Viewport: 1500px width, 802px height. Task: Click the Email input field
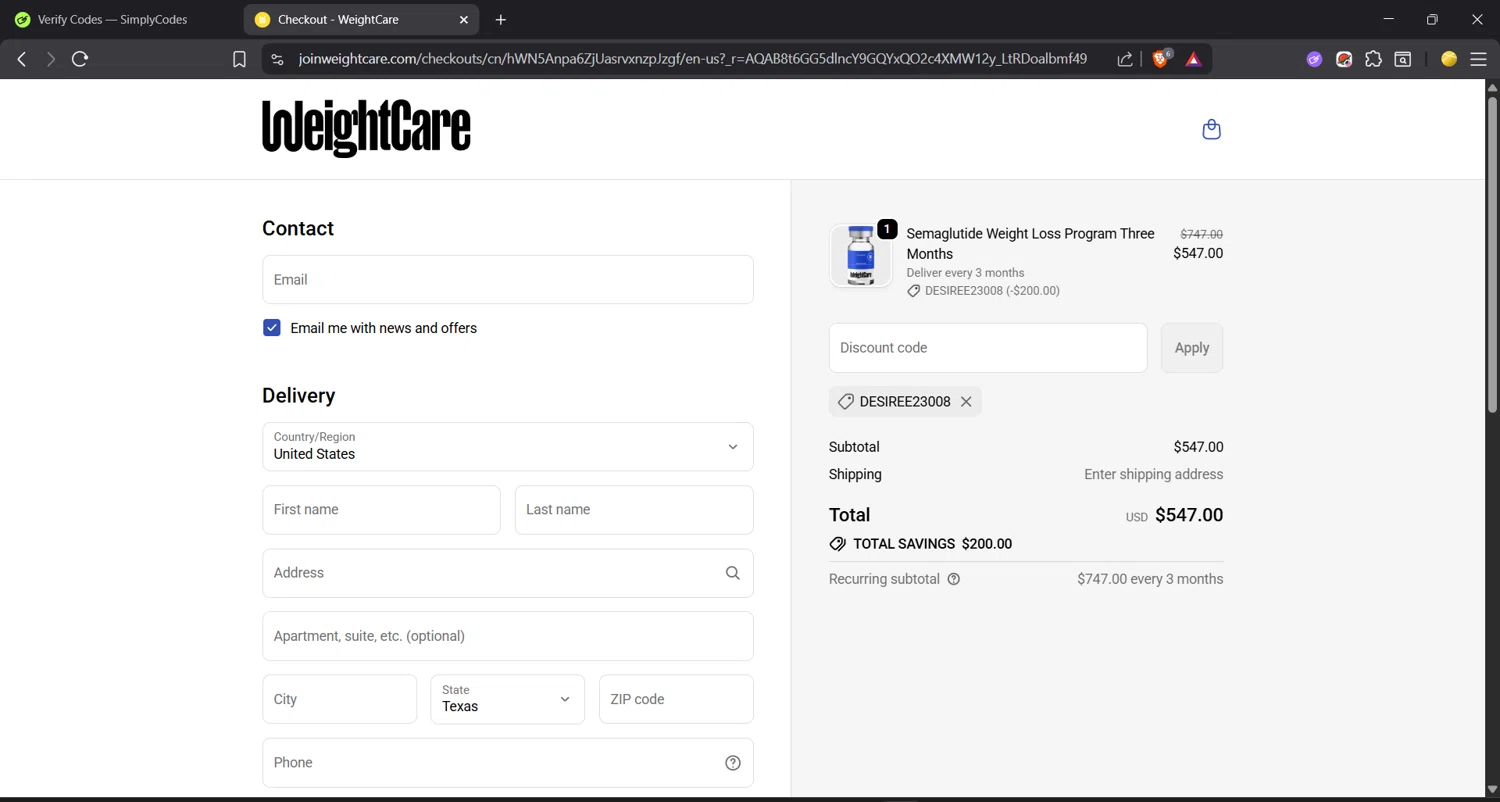coord(508,279)
